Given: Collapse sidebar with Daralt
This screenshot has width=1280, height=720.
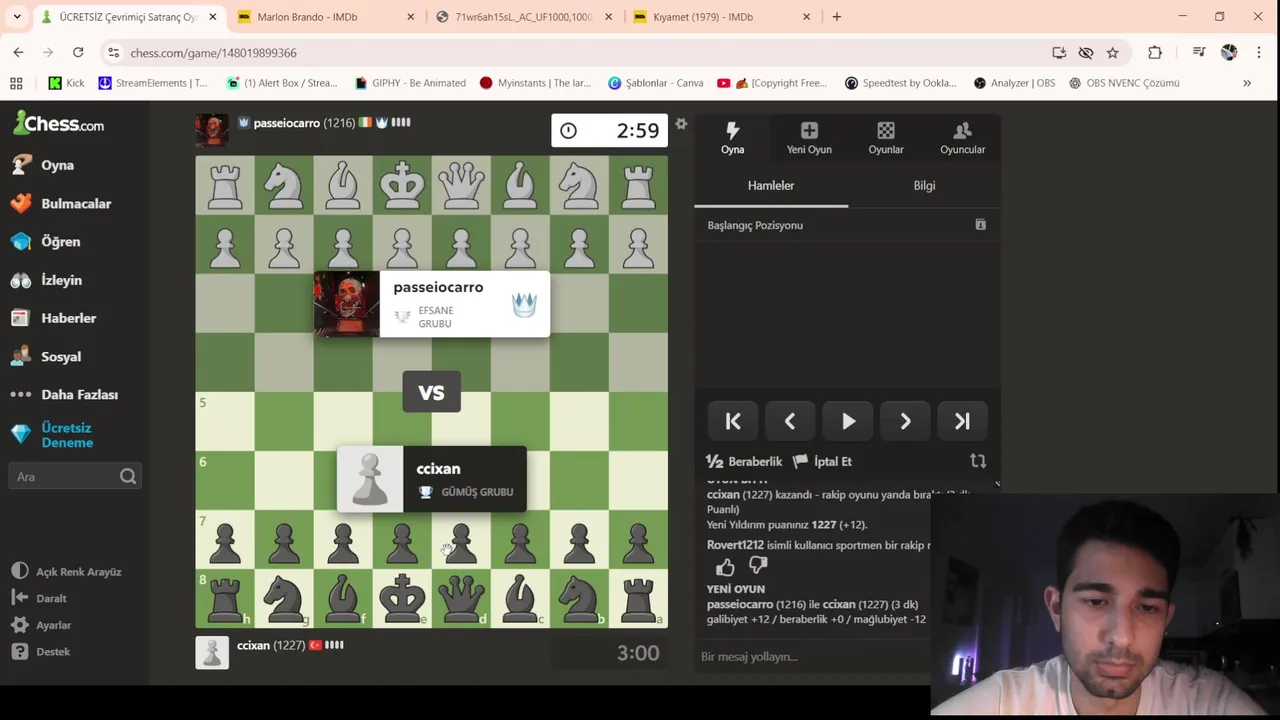Looking at the screenshot, I should point(39,598).
